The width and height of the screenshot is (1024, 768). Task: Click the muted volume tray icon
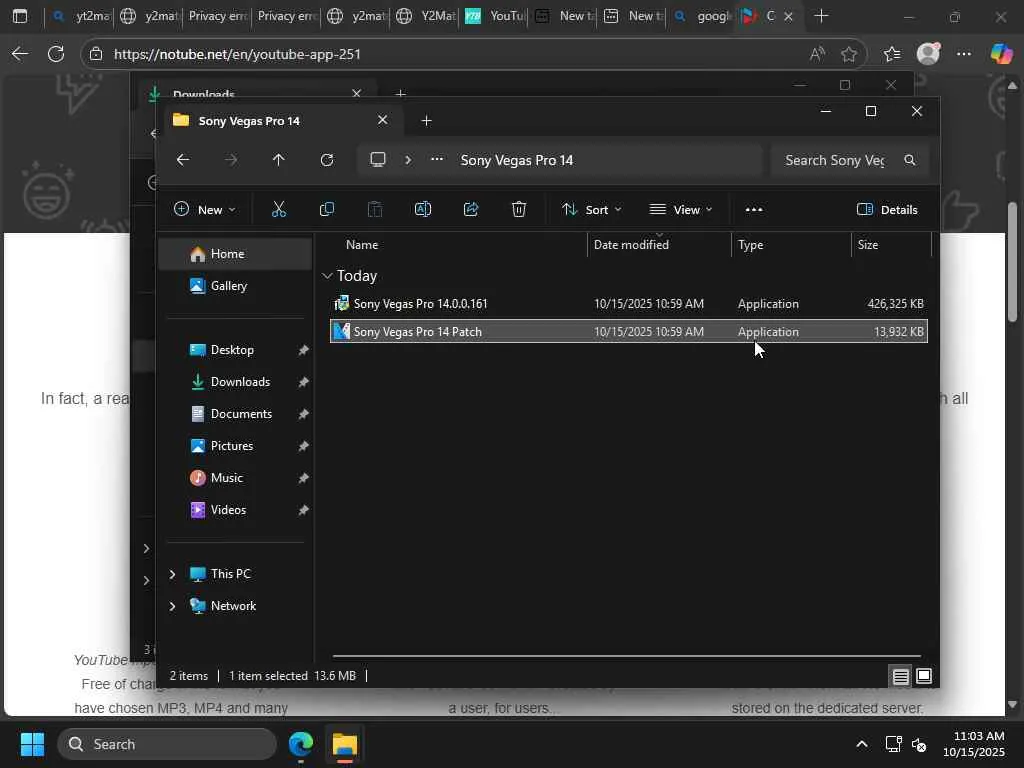click(x=919, y=744)
